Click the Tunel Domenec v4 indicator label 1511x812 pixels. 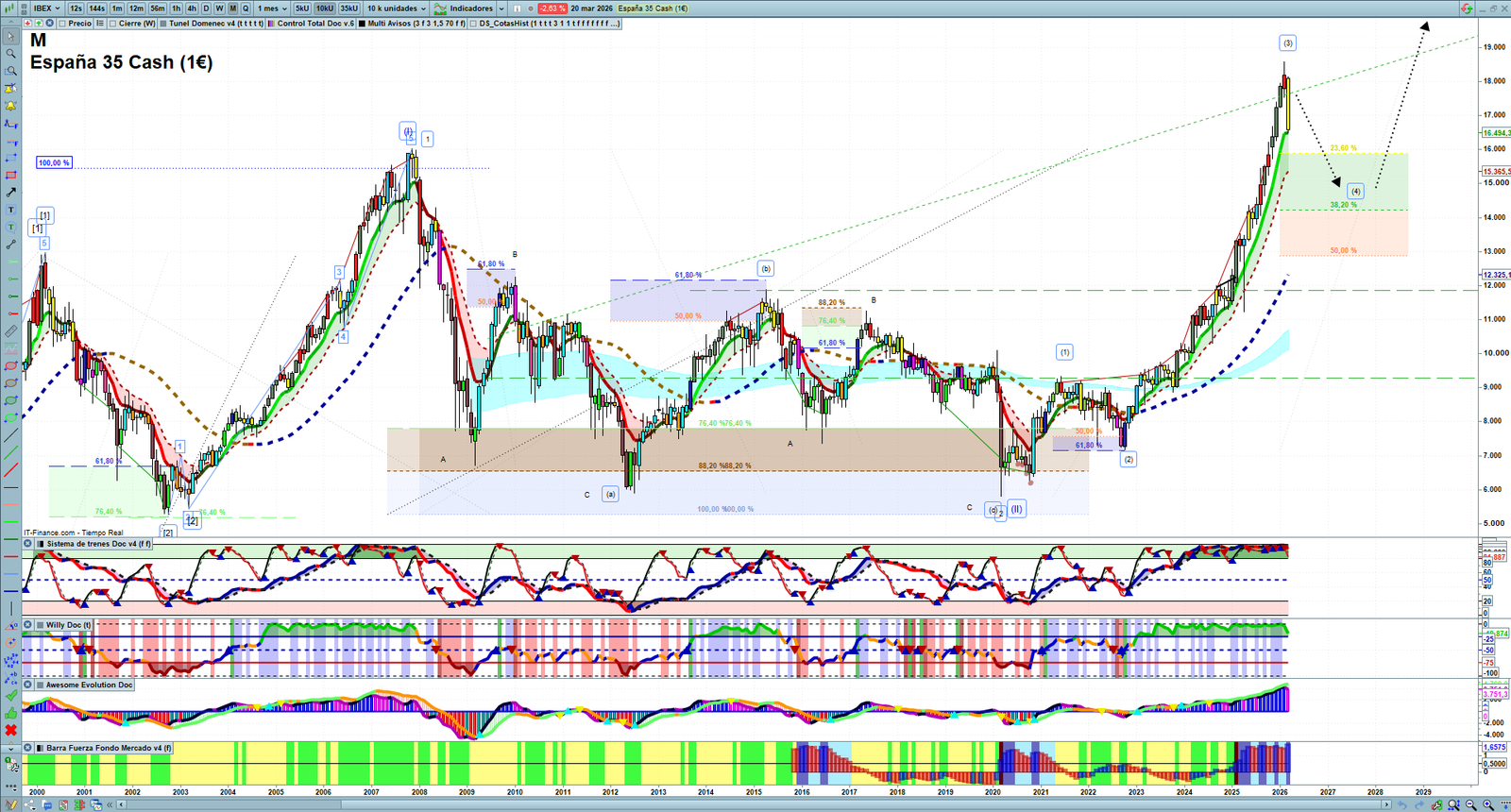pos(217,24)
